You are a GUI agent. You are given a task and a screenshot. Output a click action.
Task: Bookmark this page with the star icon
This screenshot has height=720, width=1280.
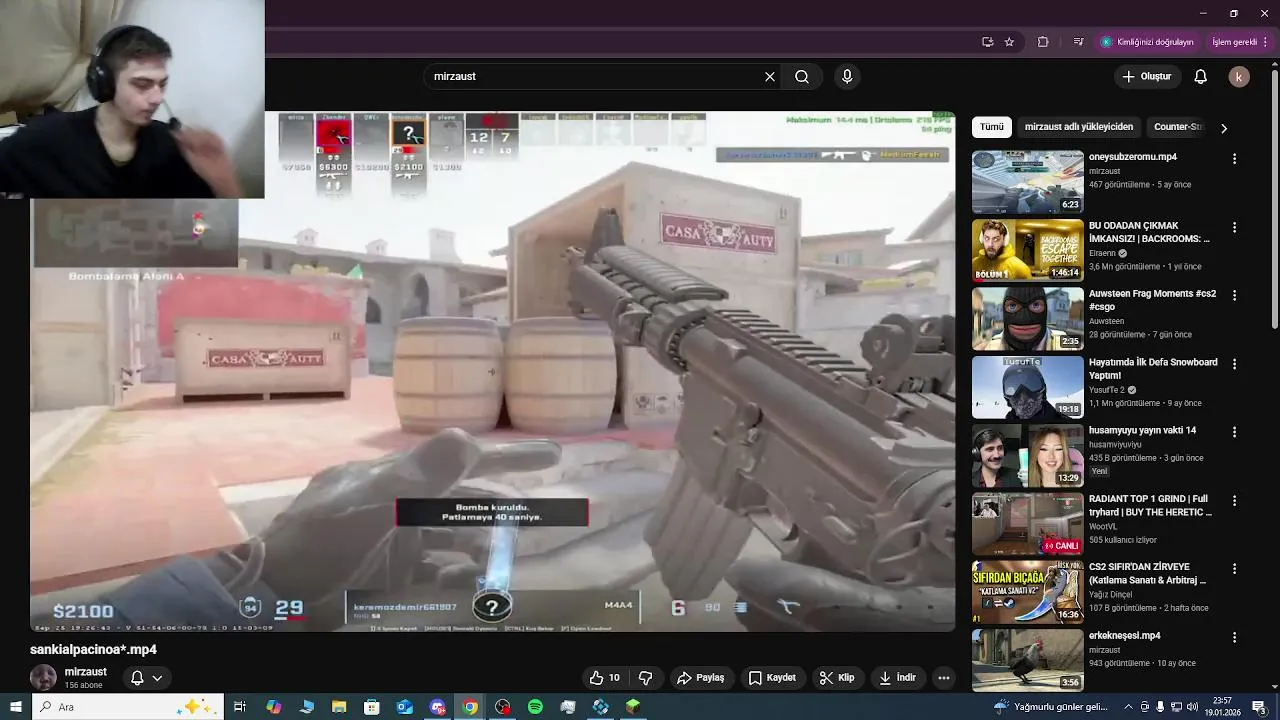pyautogui.click(x=1009, y=42)
